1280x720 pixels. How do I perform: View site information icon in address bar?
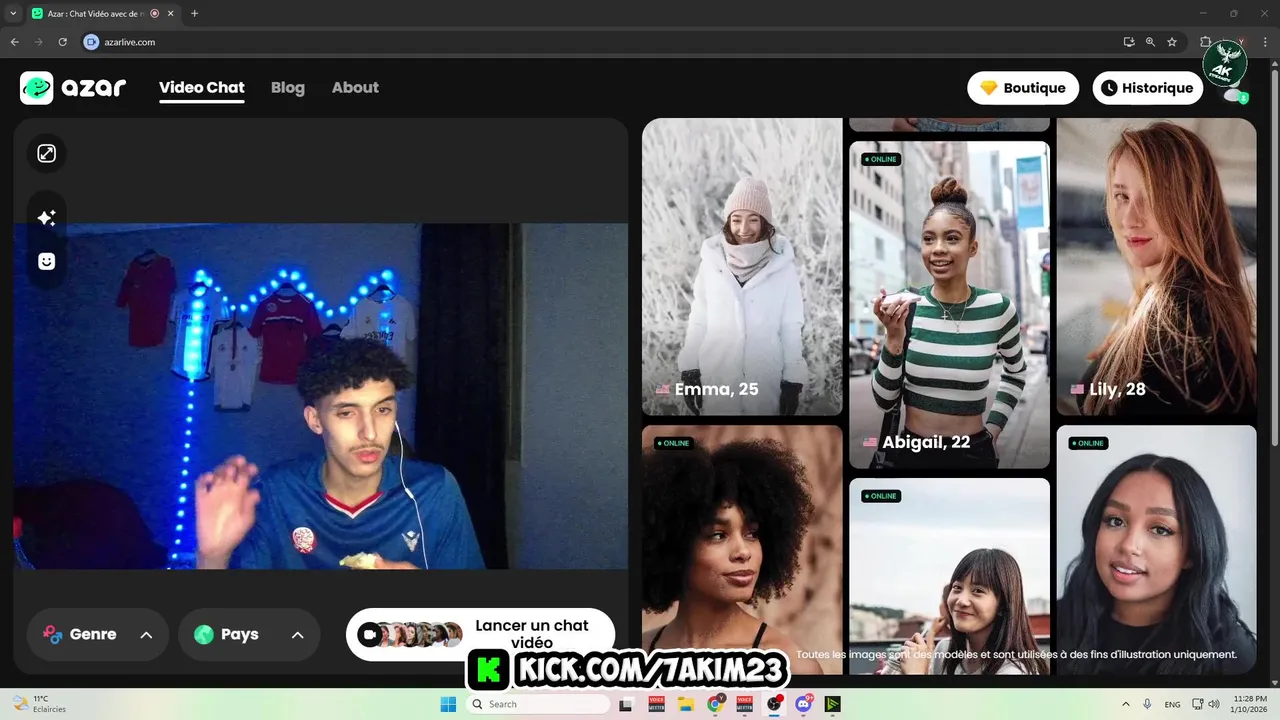[x=91, y=42]
